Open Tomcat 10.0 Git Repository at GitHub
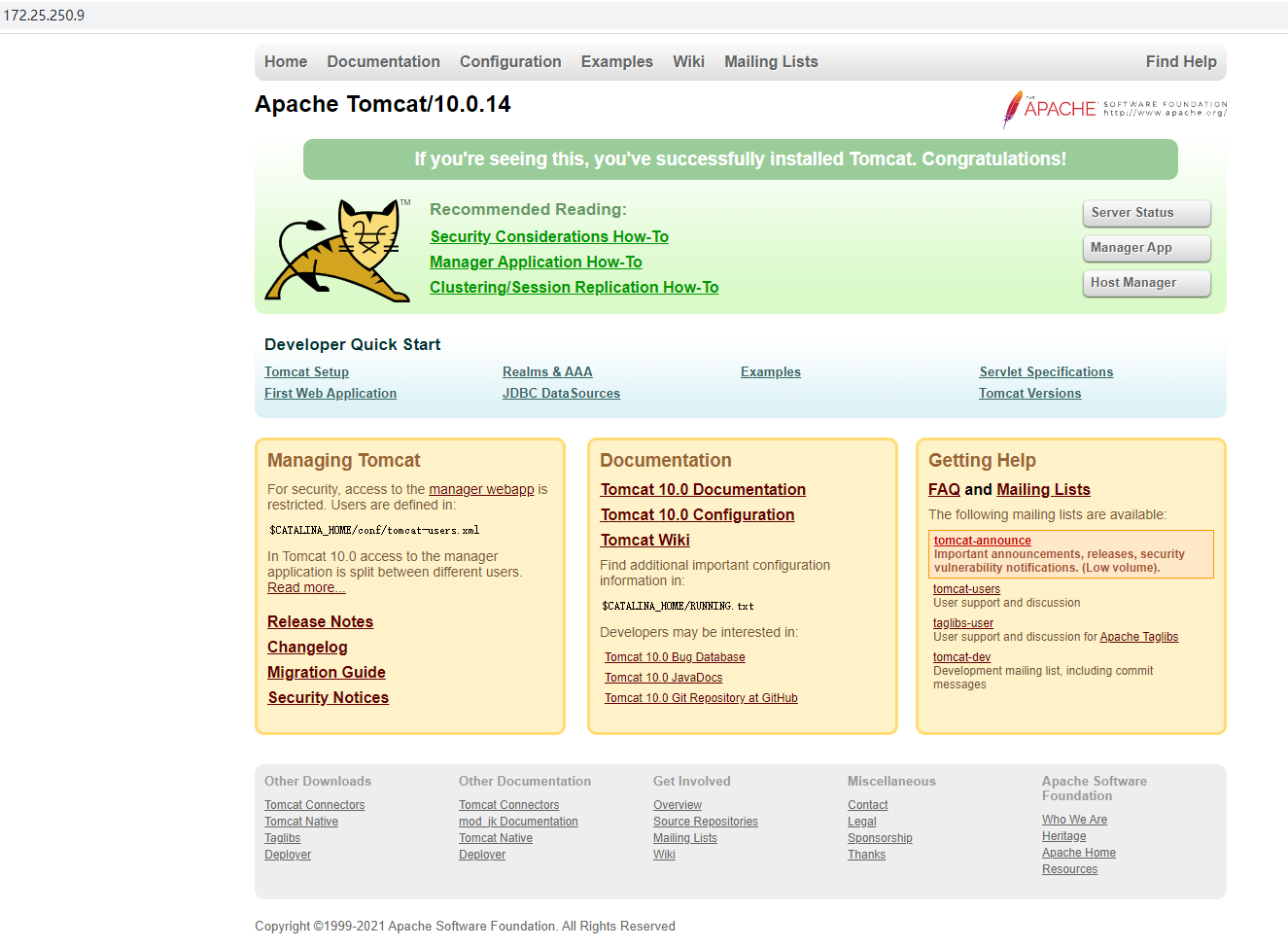This screenshot has width=1288, height=948. [x=701, y=698]
